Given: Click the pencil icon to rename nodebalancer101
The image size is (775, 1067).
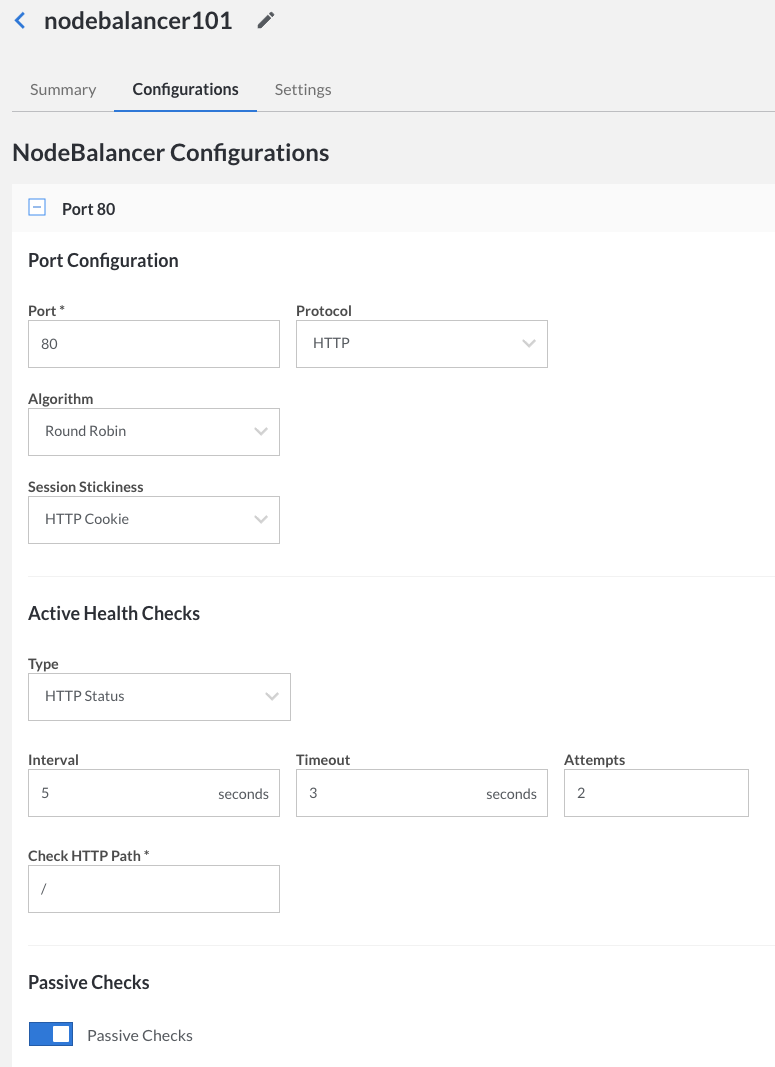Looking at the screenshot, I should tap(265, 19).
